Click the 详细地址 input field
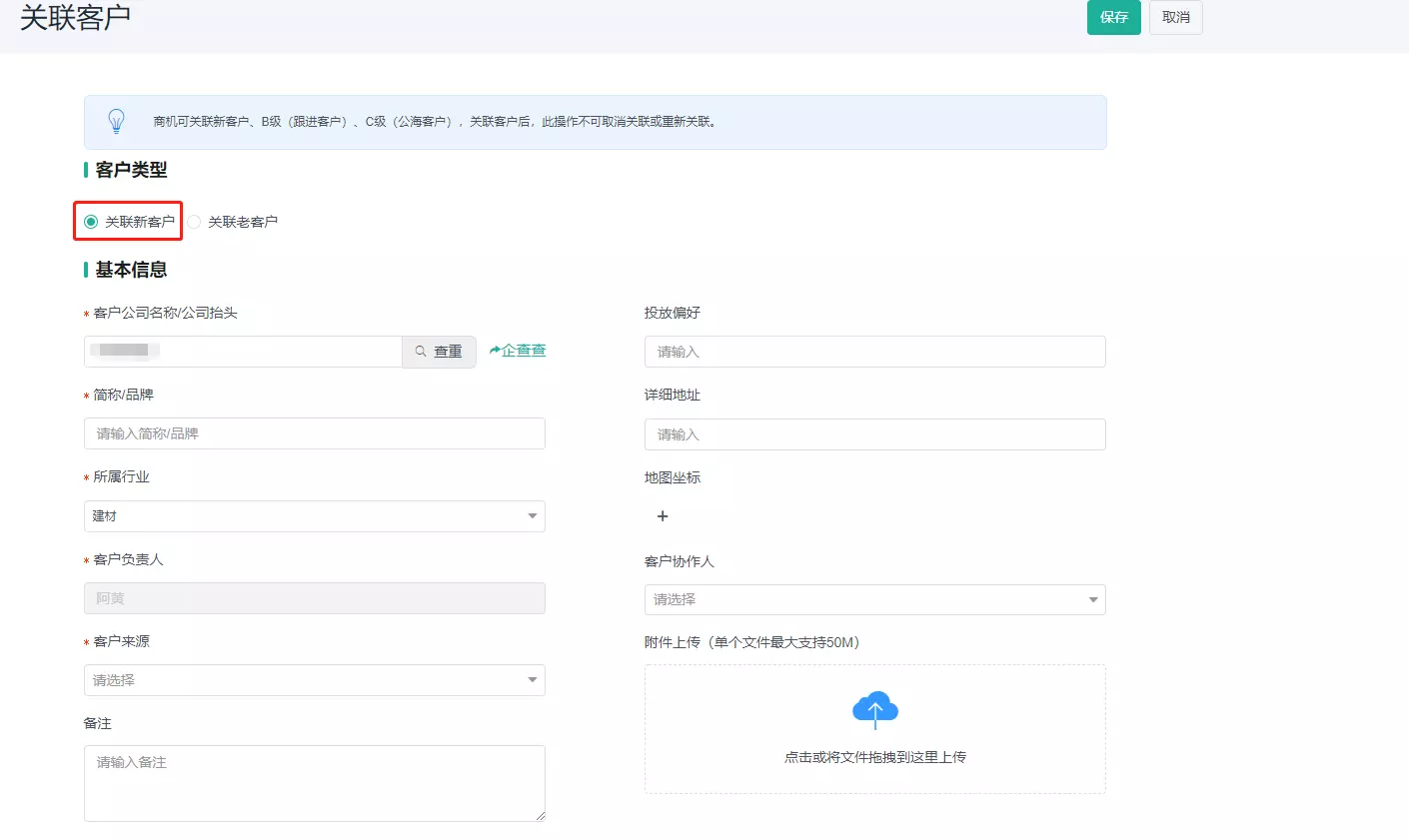 pyautogui.click(x=875, y=434)
